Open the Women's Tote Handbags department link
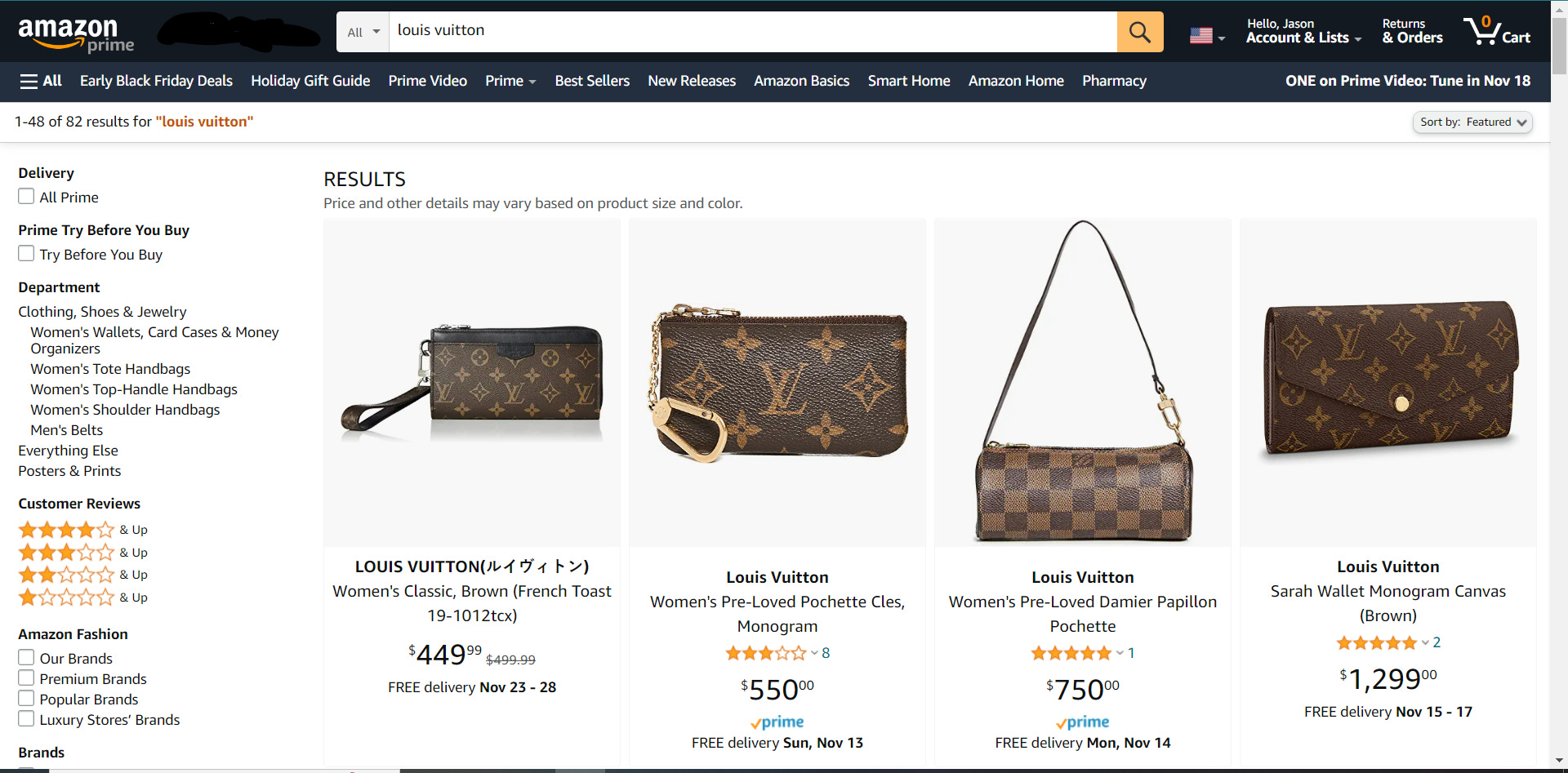The height and width of the screenshot is (773, 1568). tap(110, 369)
